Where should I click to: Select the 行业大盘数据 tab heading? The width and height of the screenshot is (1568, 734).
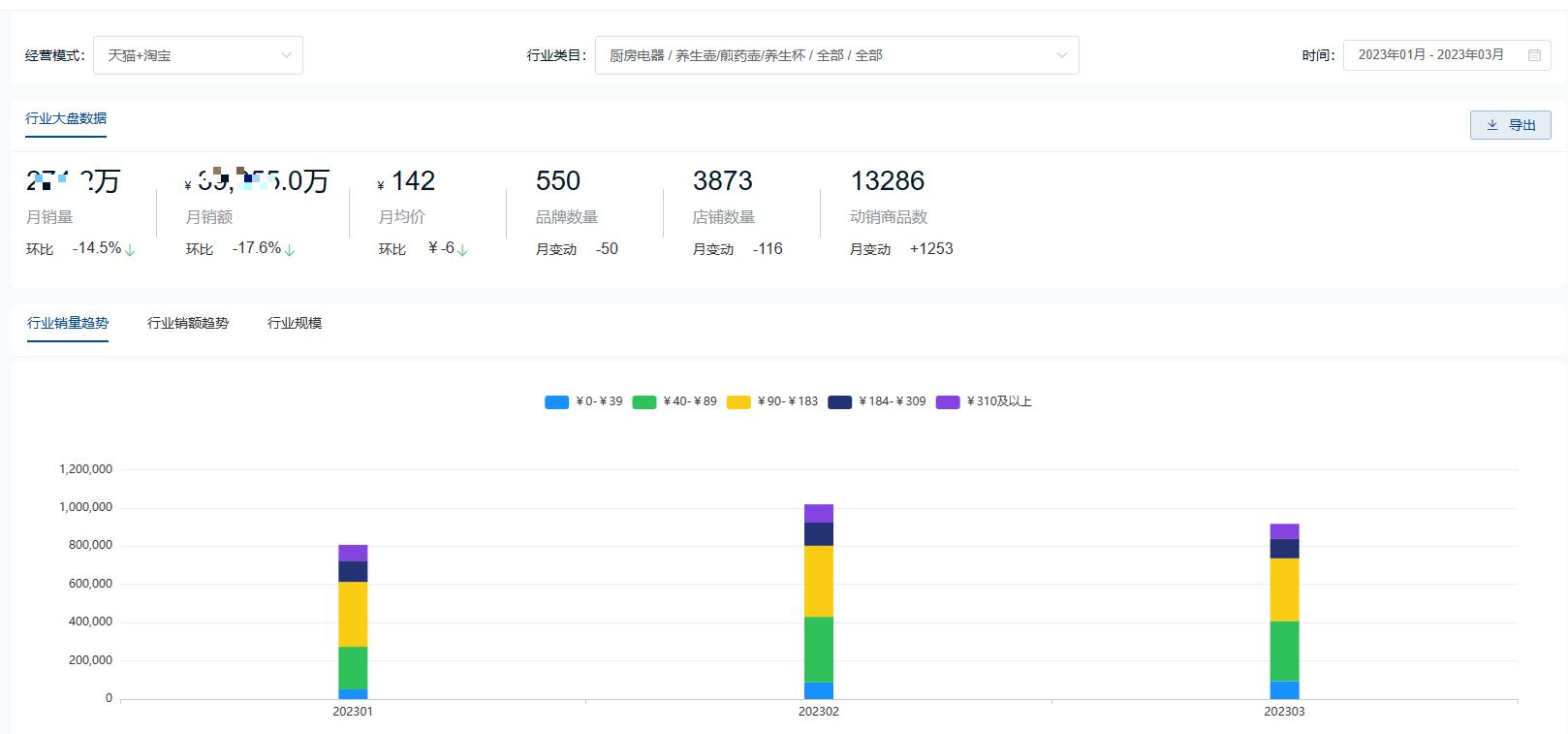coord(66,118)
